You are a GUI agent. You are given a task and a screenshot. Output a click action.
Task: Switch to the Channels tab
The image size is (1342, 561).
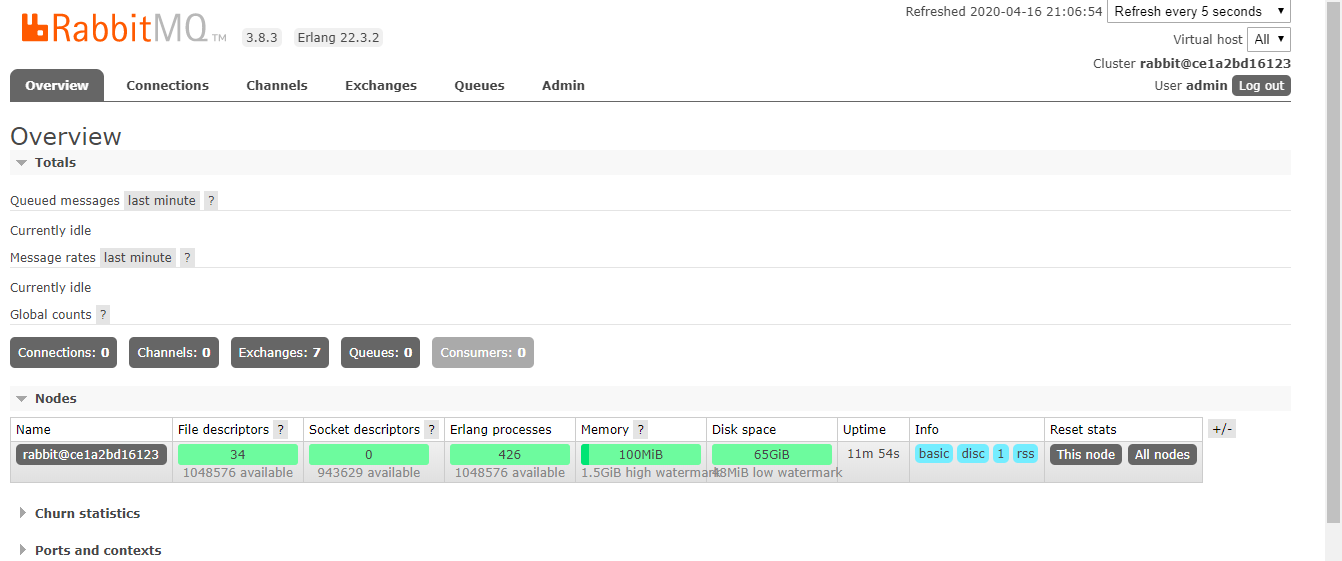click(x=277, y=85)
